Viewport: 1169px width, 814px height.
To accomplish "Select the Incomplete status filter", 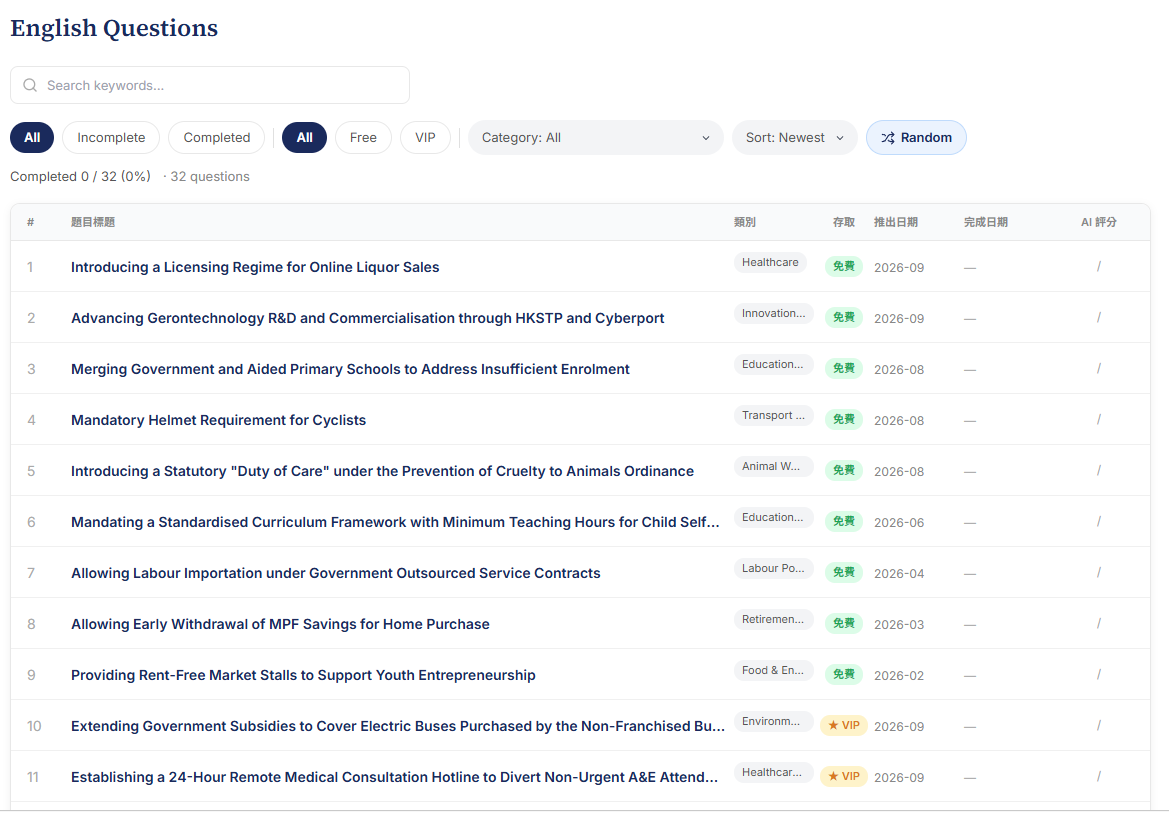I will tap(111, 138).
